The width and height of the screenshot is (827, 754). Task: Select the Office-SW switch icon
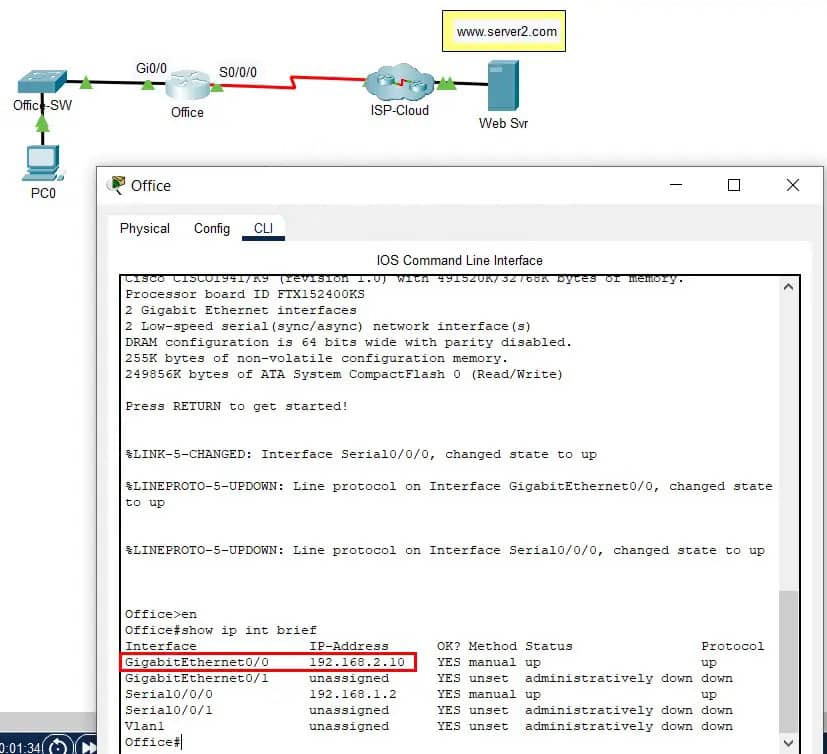click(42, 82)
